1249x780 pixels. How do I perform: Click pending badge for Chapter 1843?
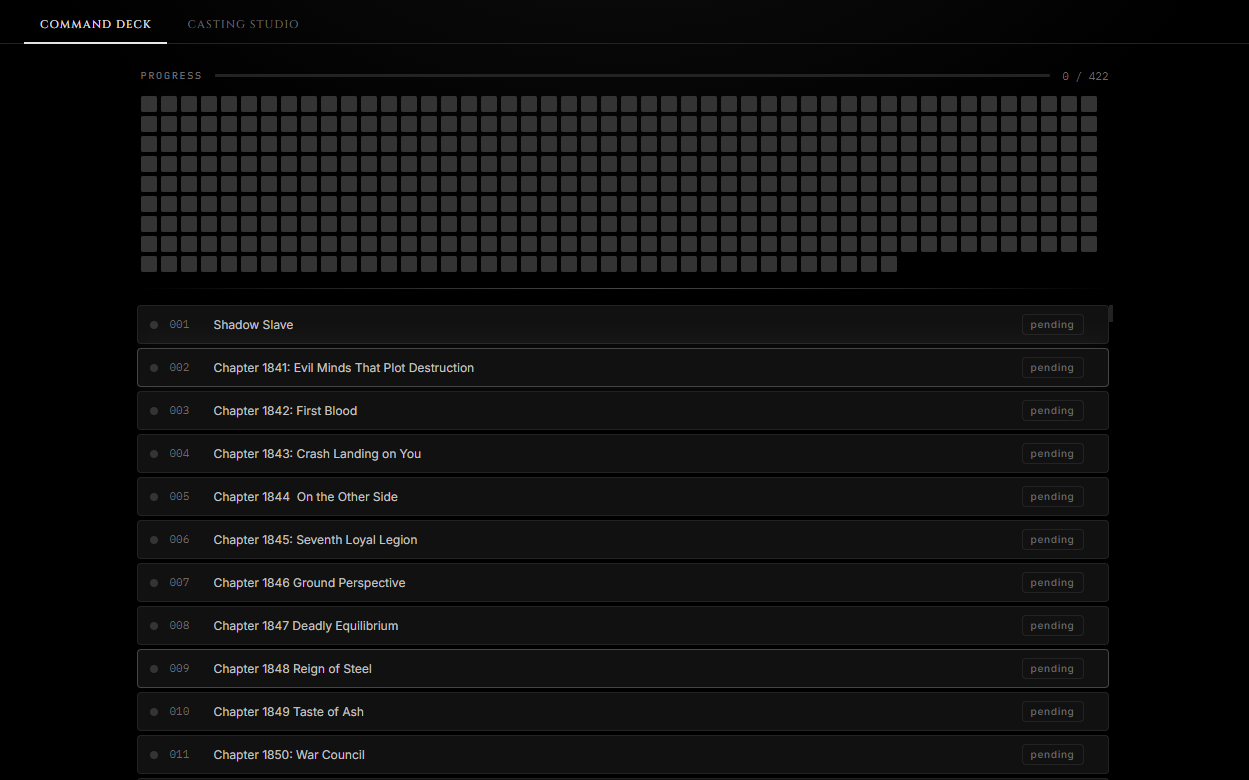[1052, 454]
